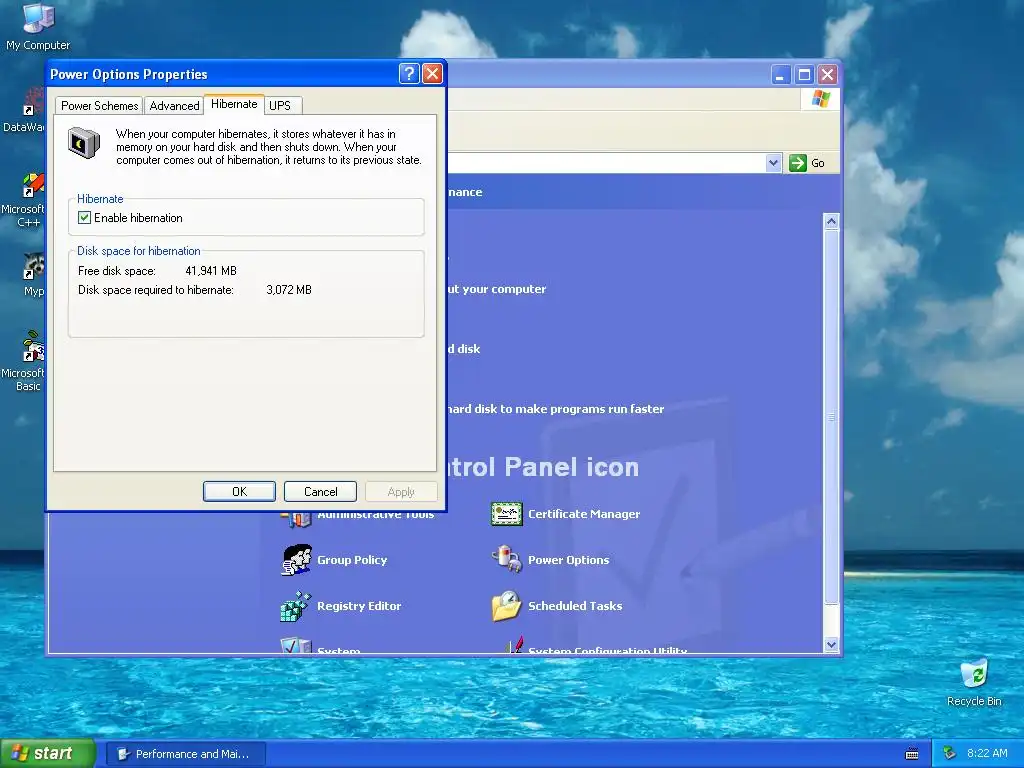Click the Windows flag logo in toolbar
Image resolution: width=1024 pixels, height=768 pixels.
[820, 99]
